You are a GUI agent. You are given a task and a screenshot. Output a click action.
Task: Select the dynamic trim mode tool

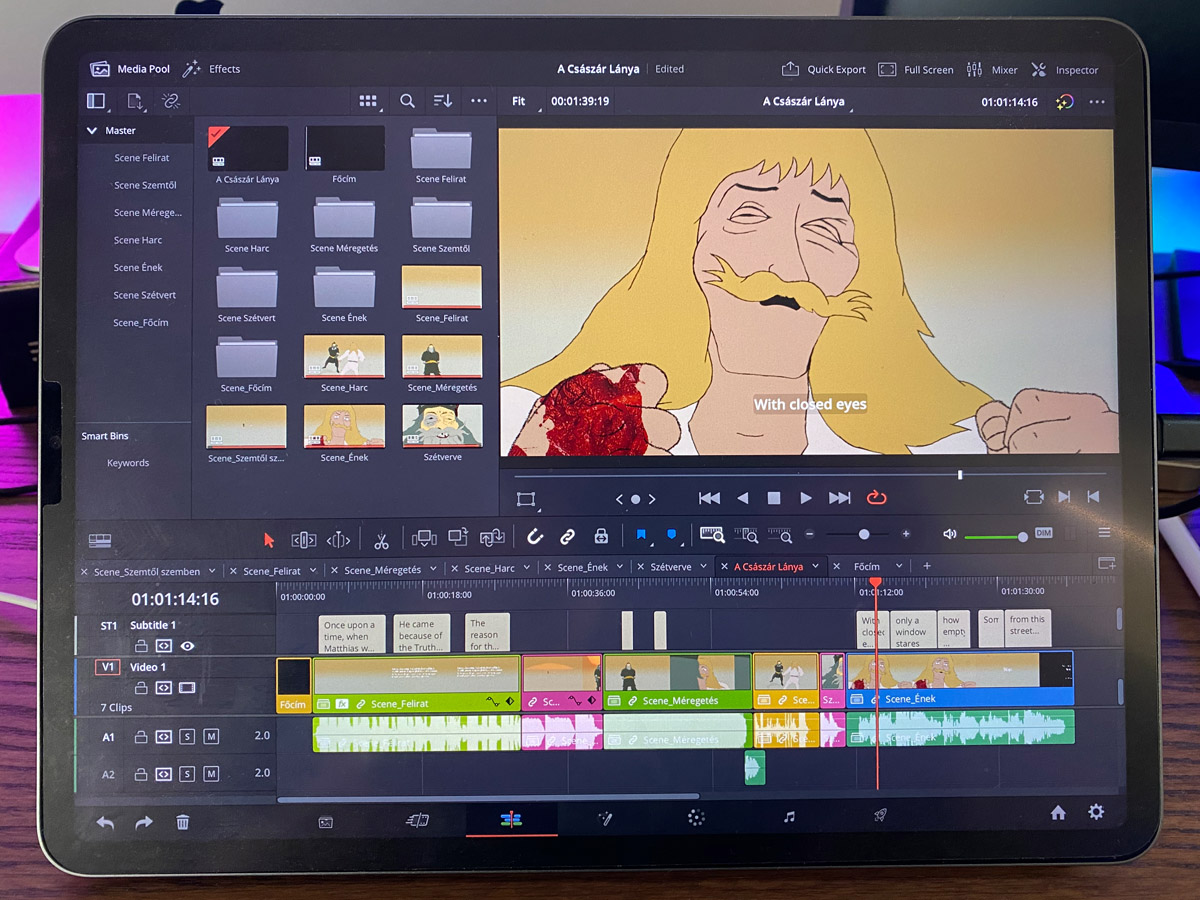tap(338, 540)
